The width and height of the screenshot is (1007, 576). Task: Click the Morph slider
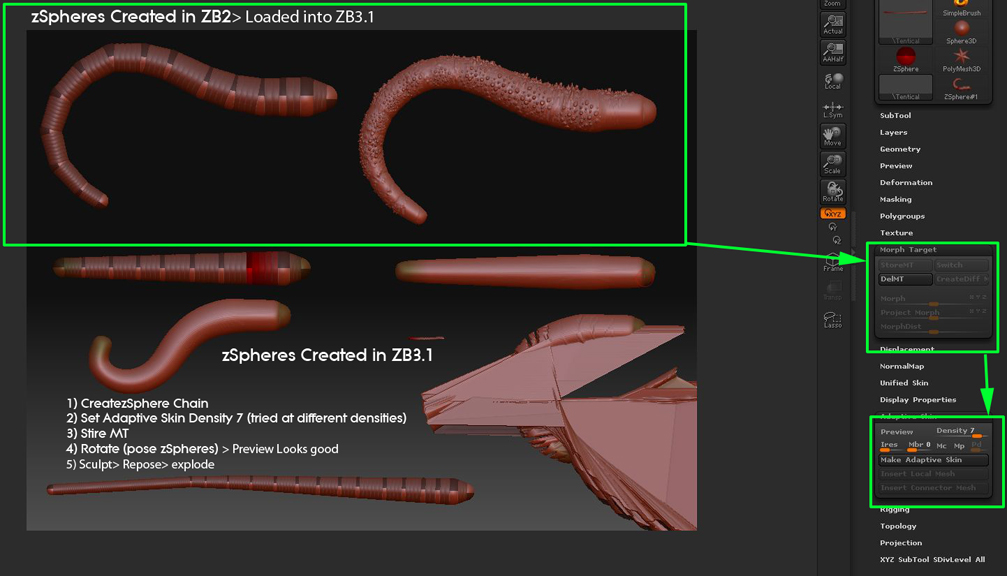coord(933,299)
